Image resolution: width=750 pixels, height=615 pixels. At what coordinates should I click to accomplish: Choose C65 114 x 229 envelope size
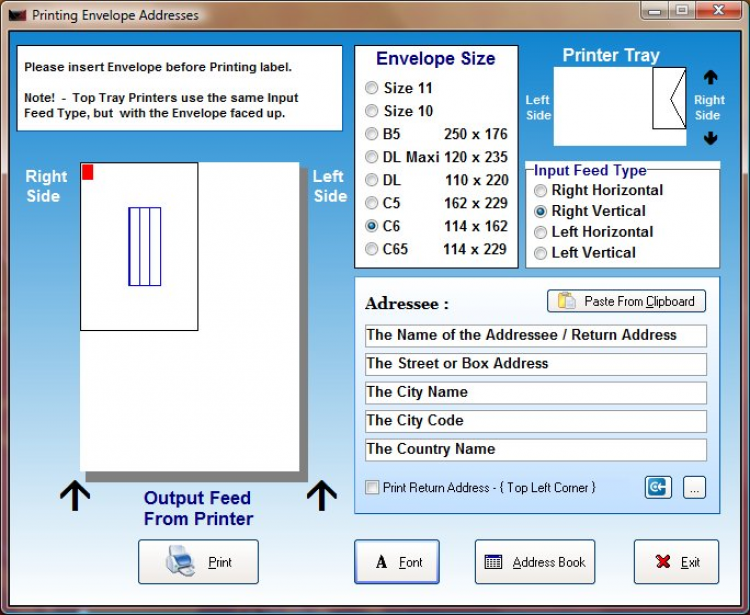tap(372, 249)
